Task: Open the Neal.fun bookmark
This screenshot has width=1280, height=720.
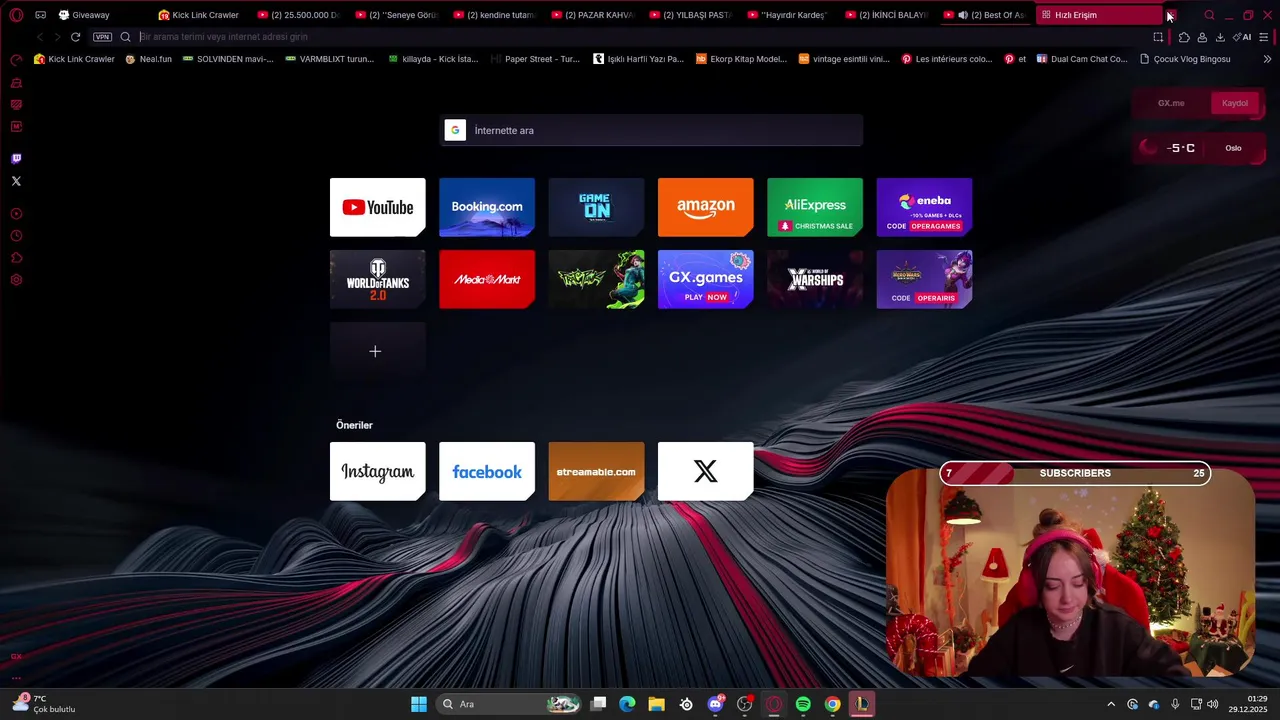Action: 149,59
